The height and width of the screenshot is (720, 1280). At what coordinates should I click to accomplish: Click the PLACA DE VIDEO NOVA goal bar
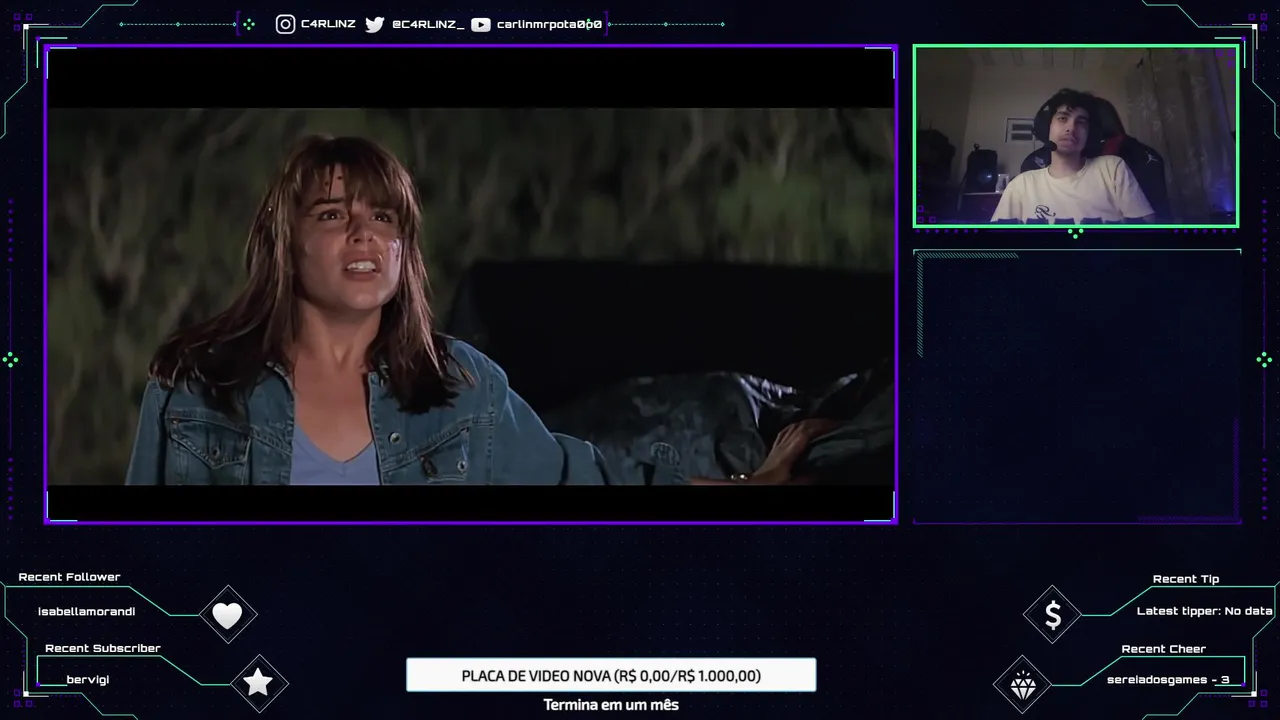(x=611, y=675)
